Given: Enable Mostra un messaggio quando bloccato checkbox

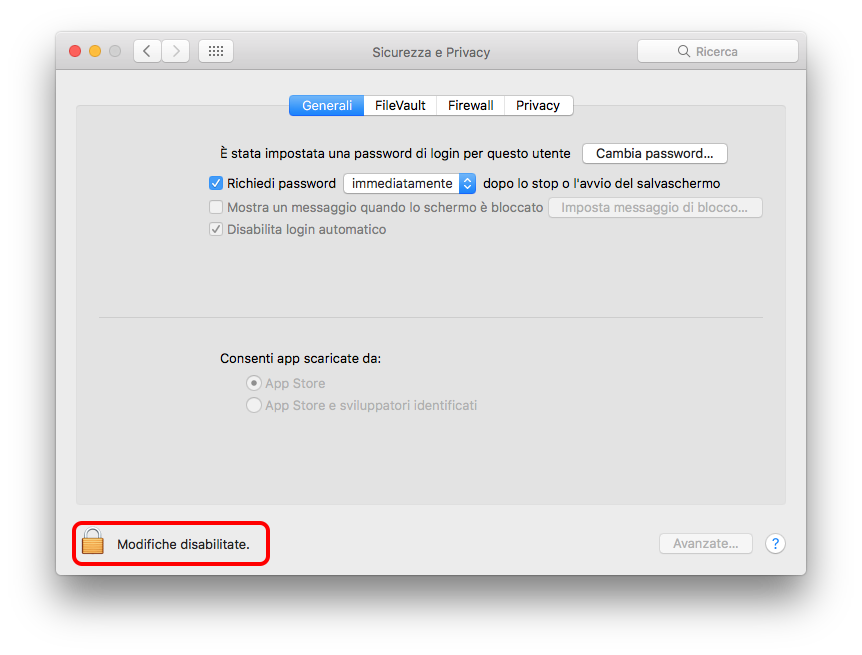Looking at the screenshot, I should click(215, 208).
